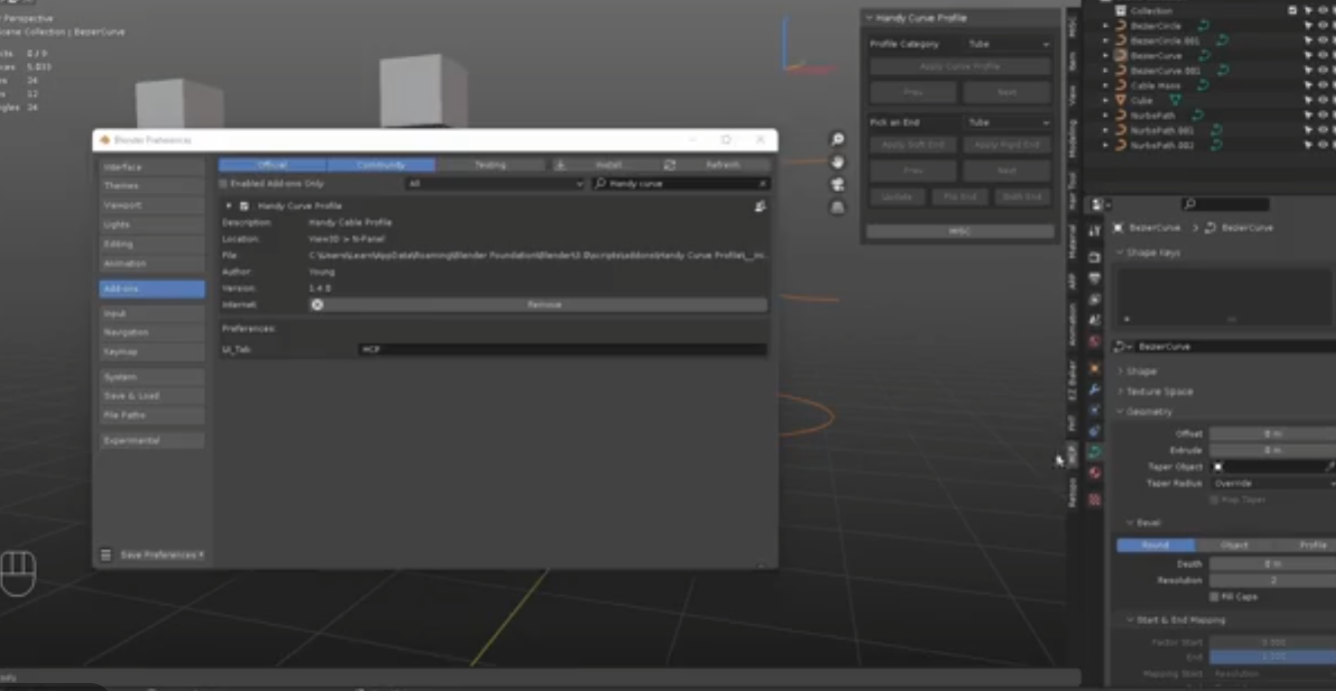Open the add-on category 'All' dropdown
The height and width of the screenshot is (691, 1336).
click(x=494, y=184)
